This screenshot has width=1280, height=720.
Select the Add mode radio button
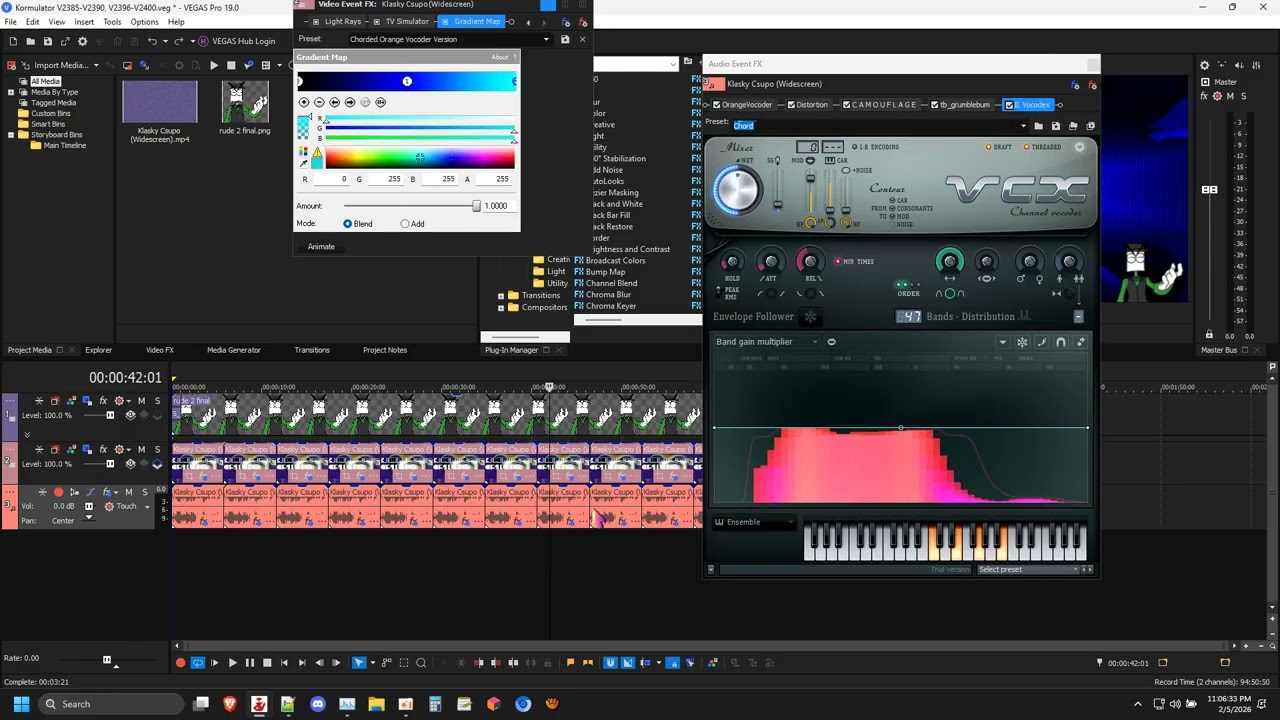pyautogui.click(x=405, y=224)
